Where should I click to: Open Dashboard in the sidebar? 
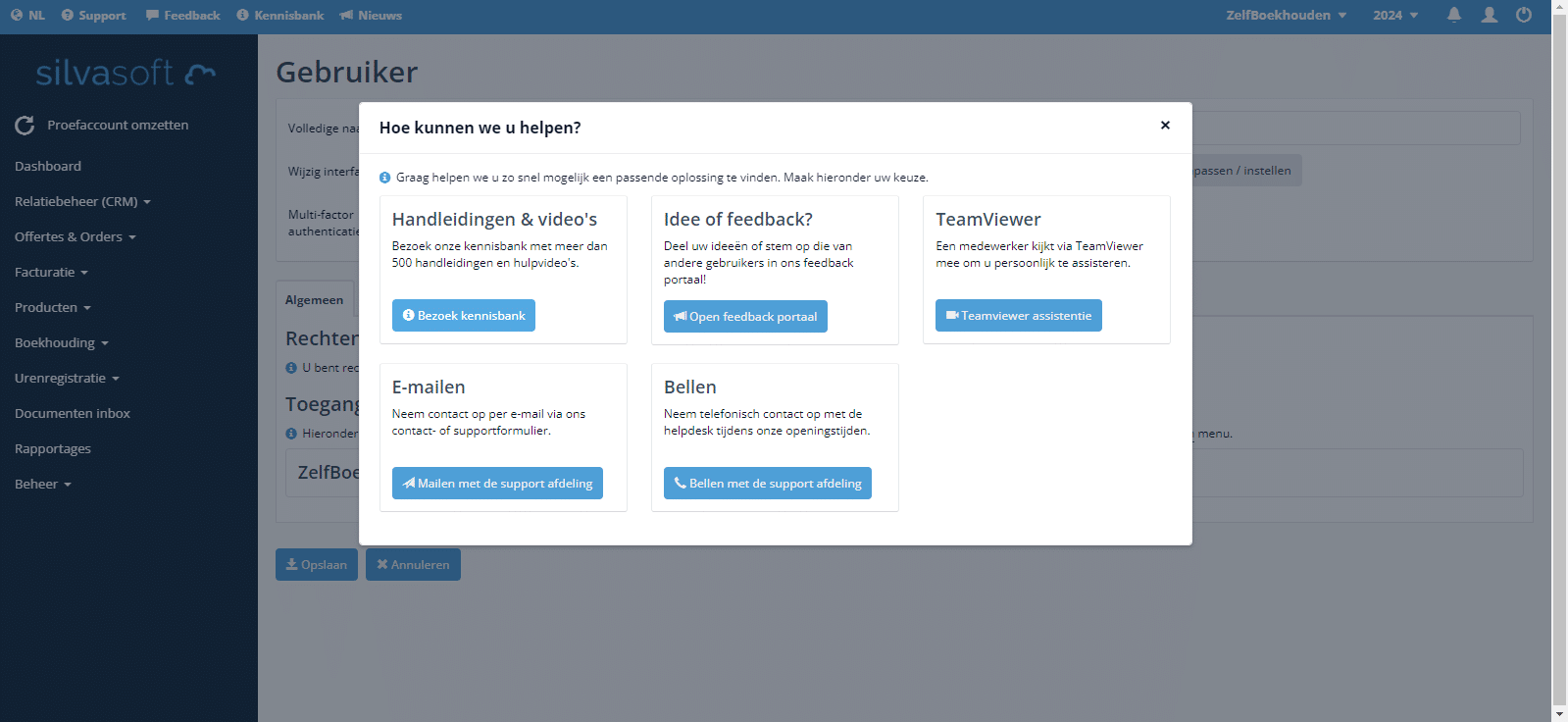point(48,166)
